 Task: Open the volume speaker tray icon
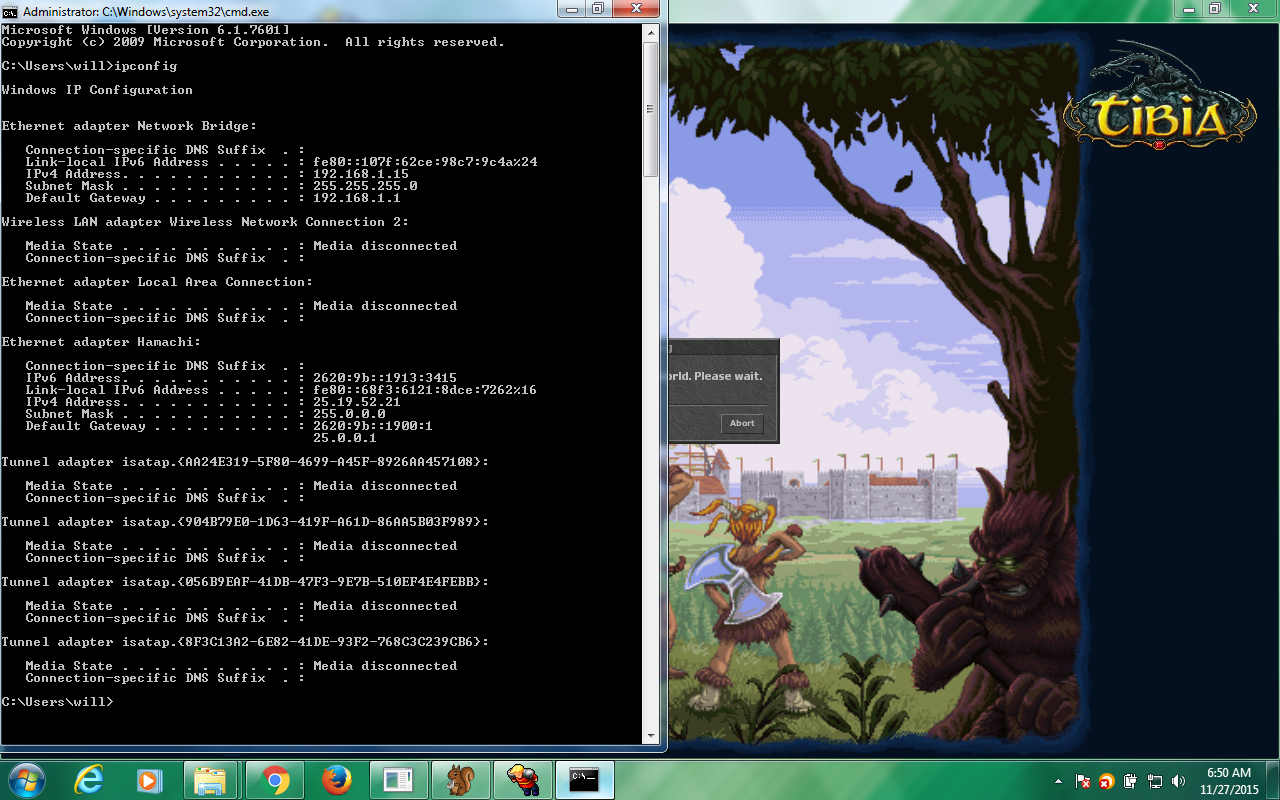[x=1178, y=781]
